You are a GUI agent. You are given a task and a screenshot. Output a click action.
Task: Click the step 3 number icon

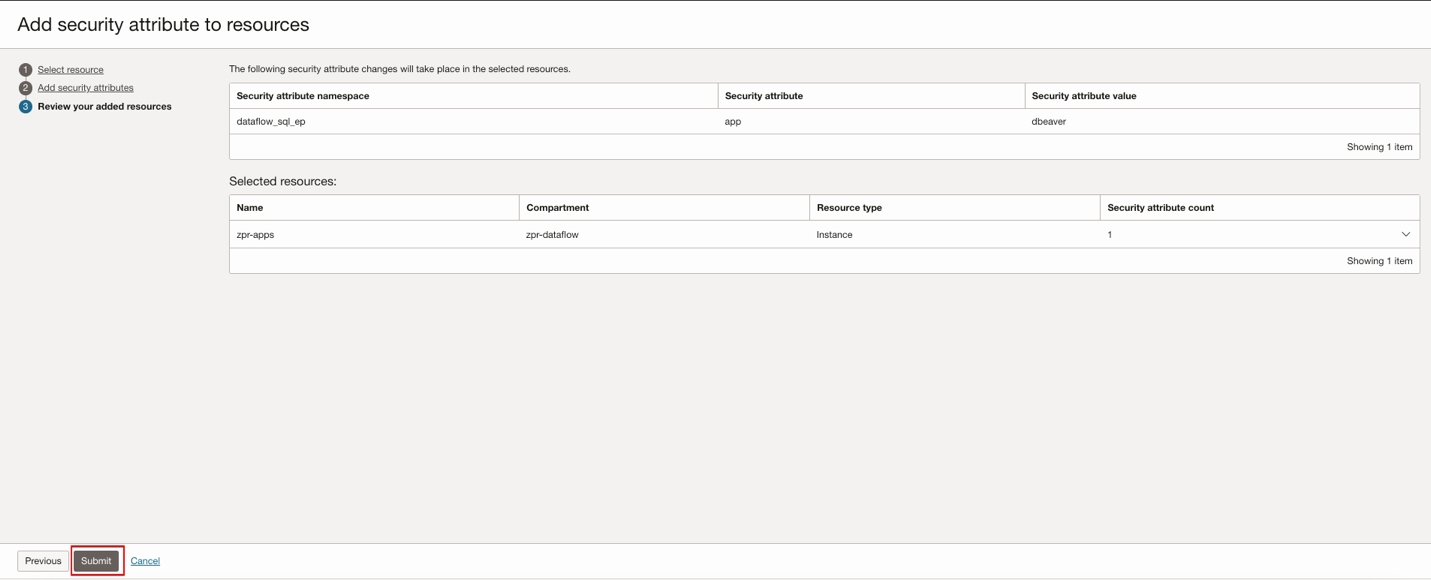pos(25,107)
